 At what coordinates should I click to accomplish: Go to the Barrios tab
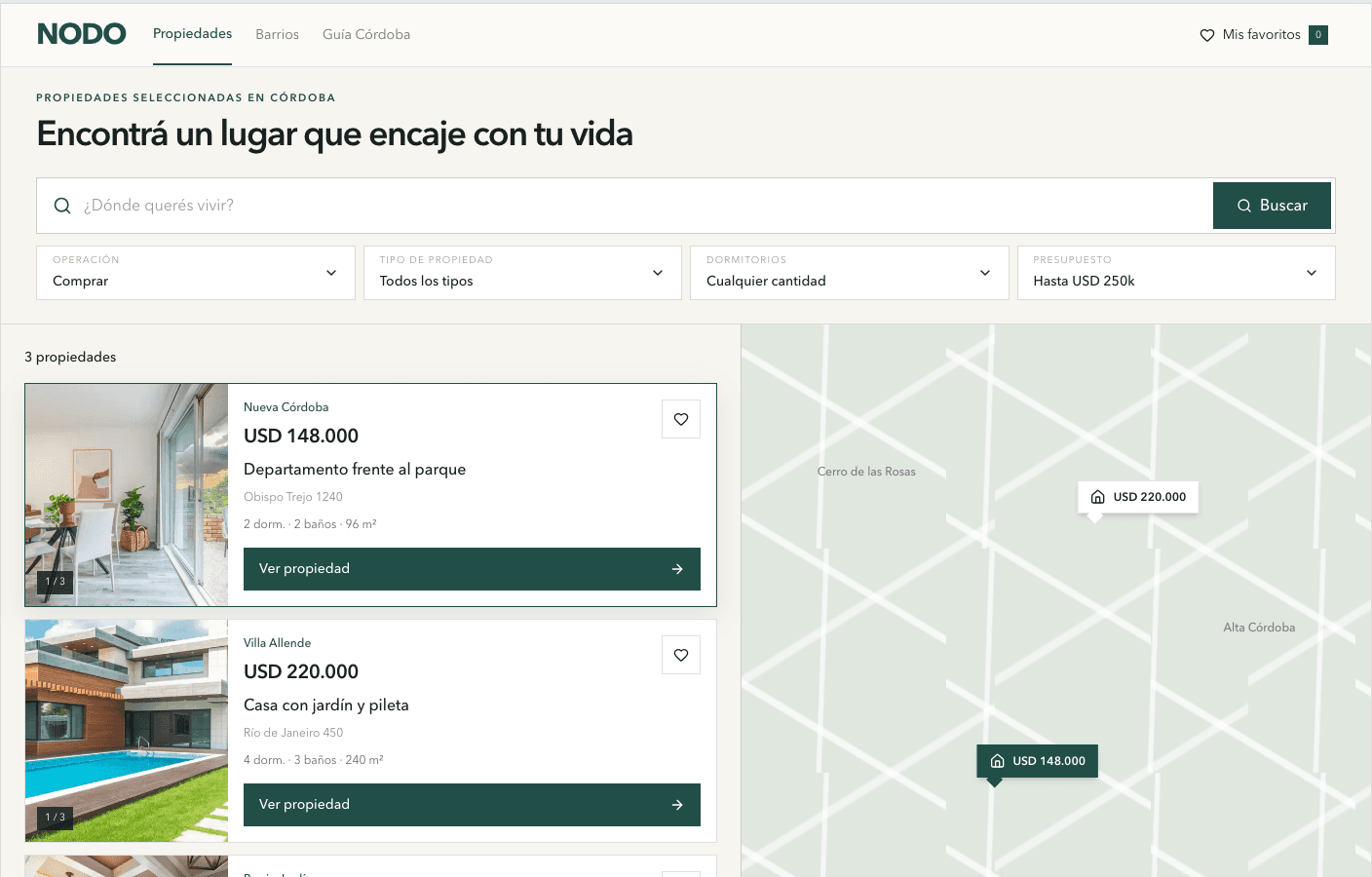pyautogui.click(x=277, y=34)
